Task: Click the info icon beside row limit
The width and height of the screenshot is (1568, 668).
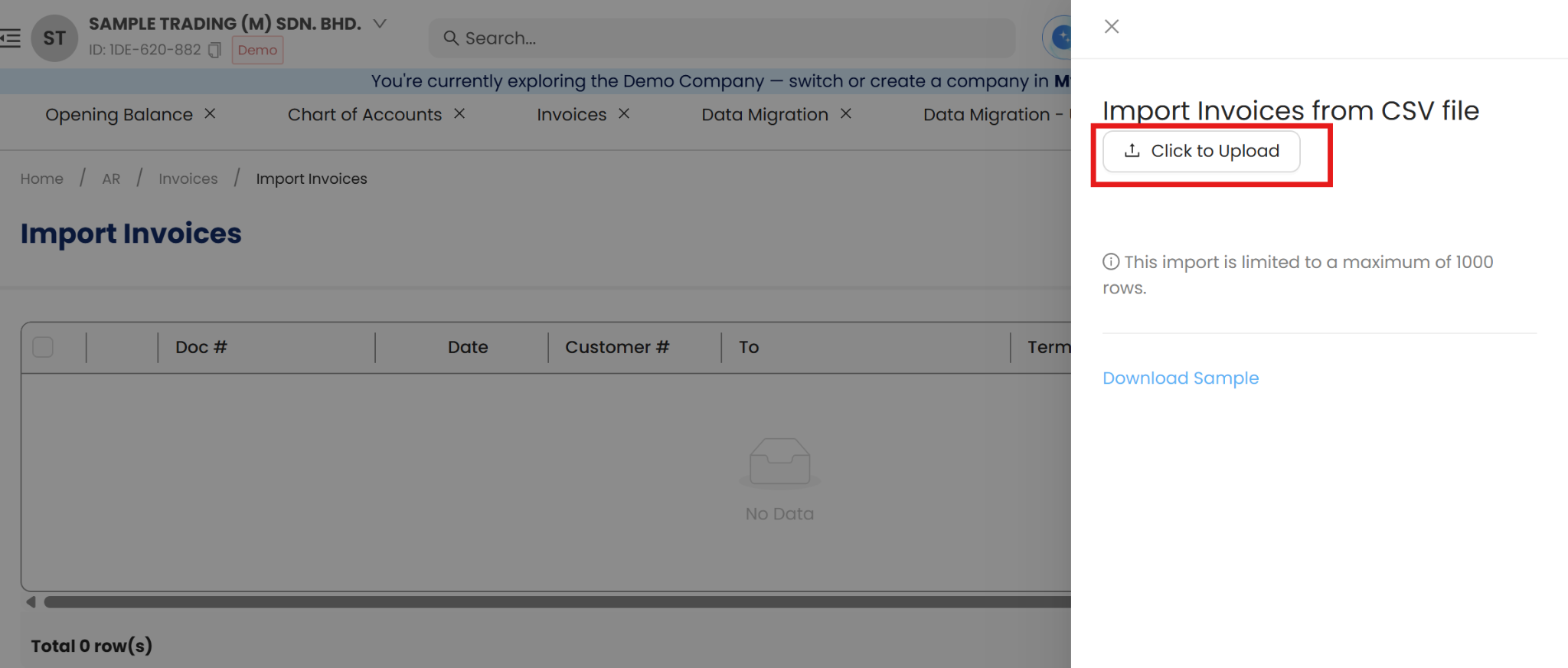Action: click(1110, 262)
